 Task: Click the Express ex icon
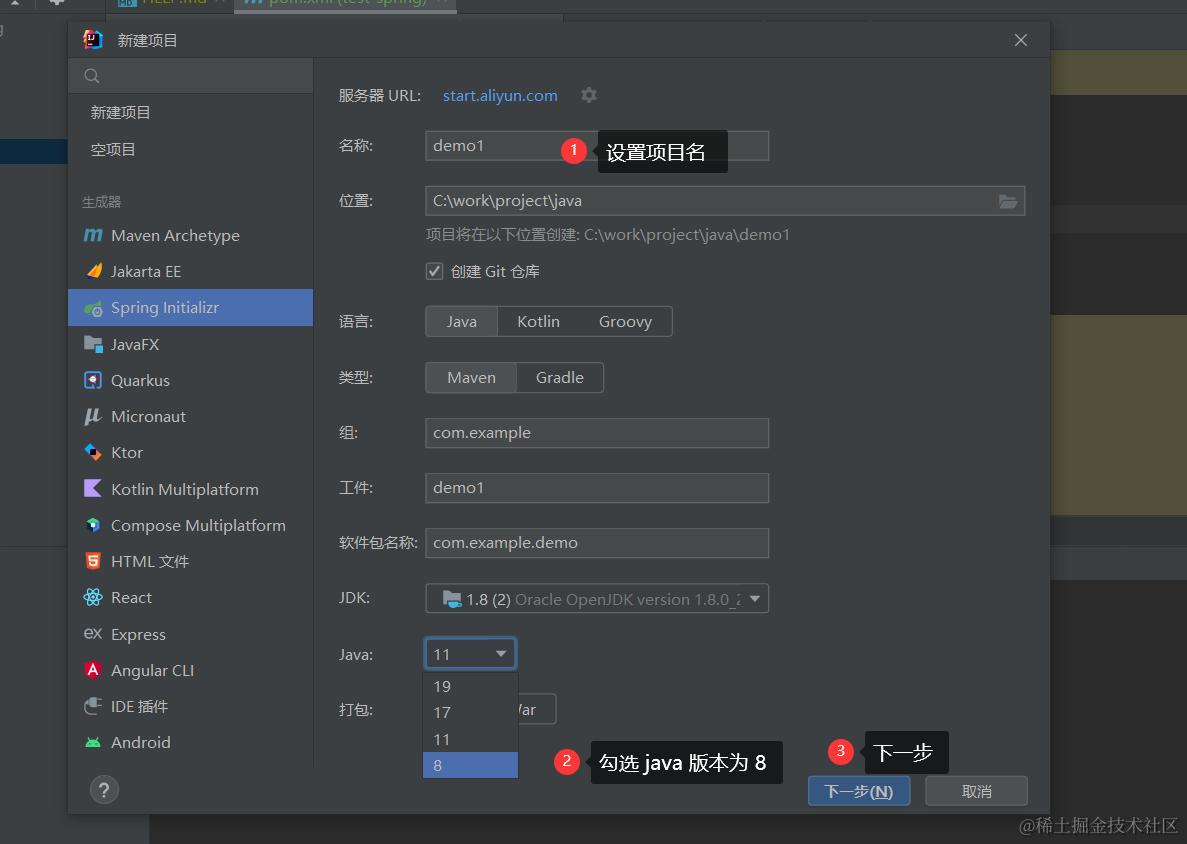click(92, 634)
